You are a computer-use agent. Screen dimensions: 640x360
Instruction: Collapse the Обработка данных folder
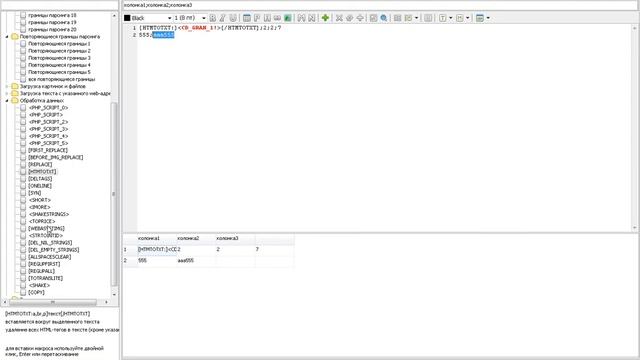[7, 100]
